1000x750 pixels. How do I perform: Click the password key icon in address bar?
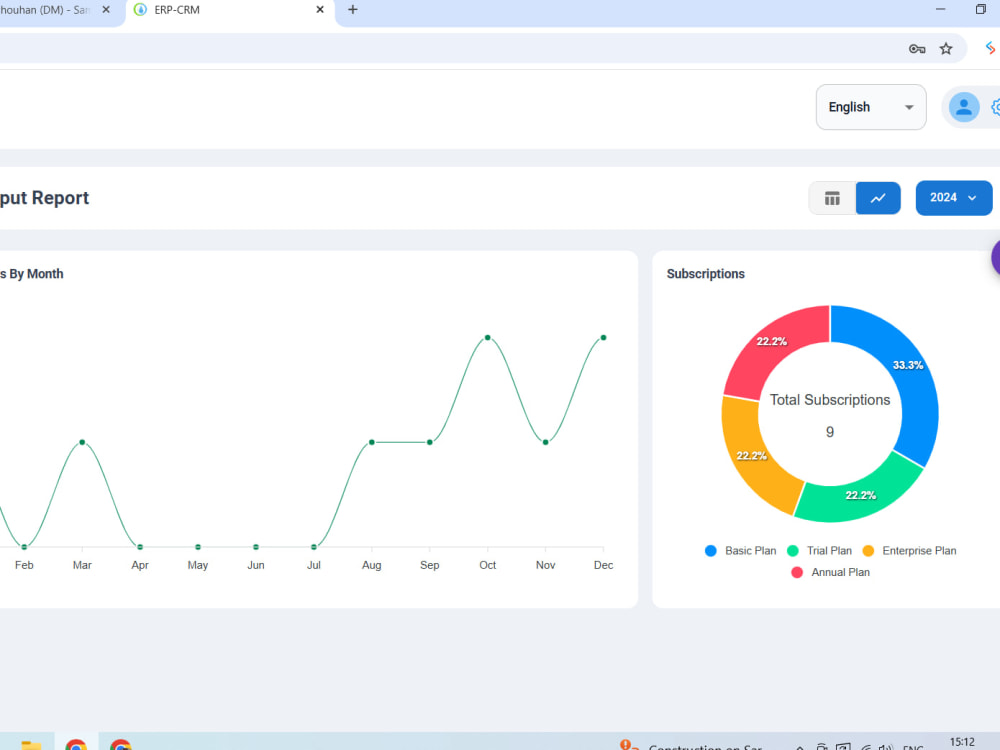pos(916,48)
